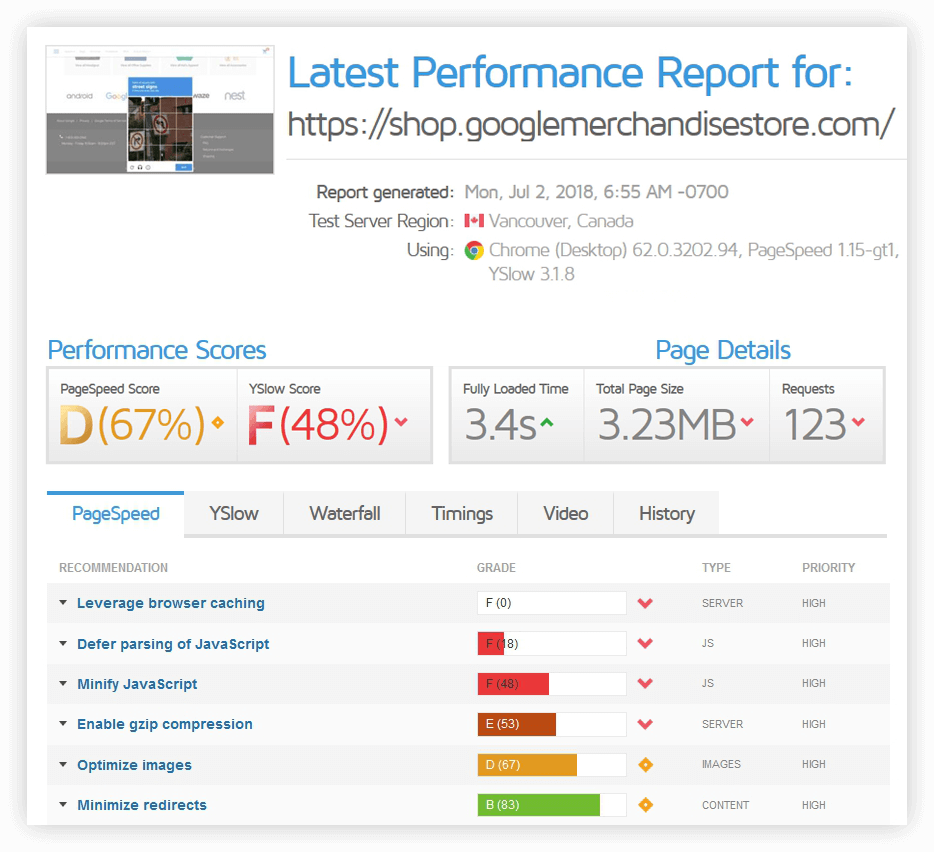Click red trend arrow for Leverage browser caching
Screen dimensions: 934x852
pos(645,603)
